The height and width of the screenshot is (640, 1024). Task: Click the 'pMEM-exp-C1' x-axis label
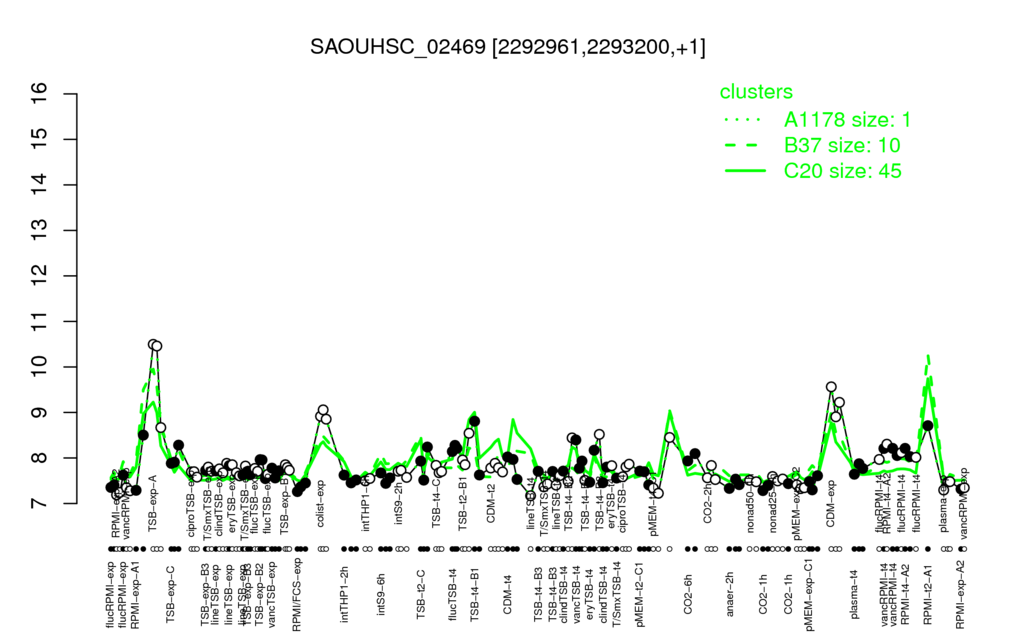pos(810,595)
